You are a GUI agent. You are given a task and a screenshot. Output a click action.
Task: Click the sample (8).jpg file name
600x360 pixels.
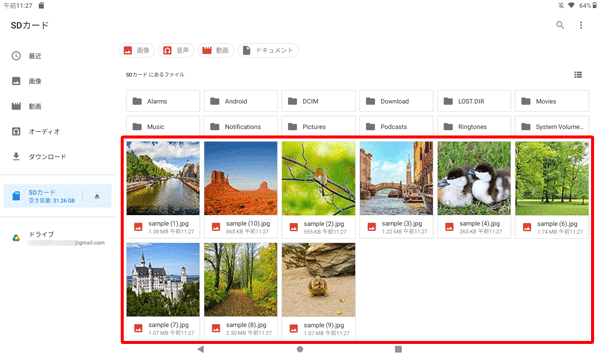pos(246,325)
